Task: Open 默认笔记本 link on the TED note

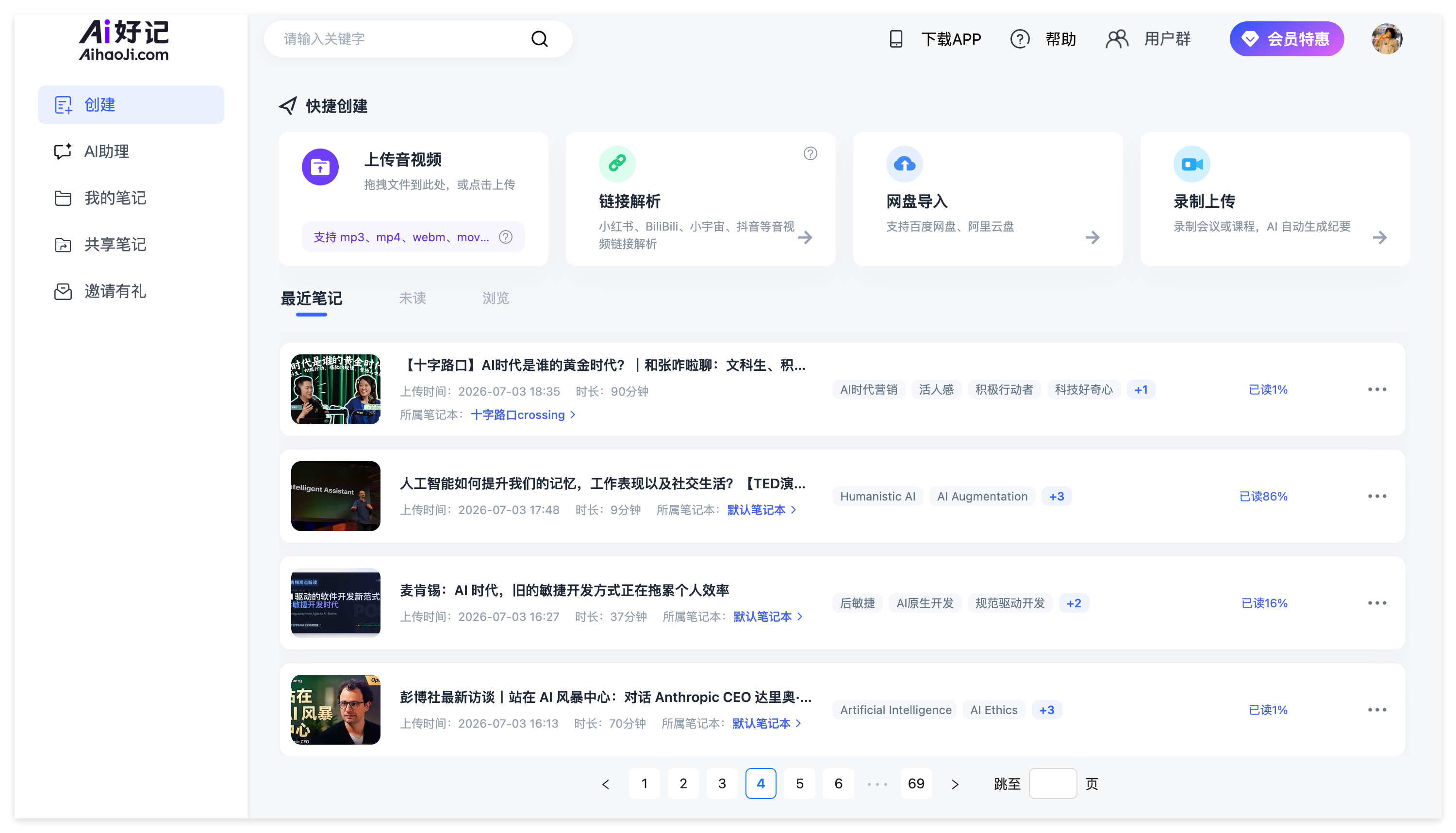Action: [761, 510]
